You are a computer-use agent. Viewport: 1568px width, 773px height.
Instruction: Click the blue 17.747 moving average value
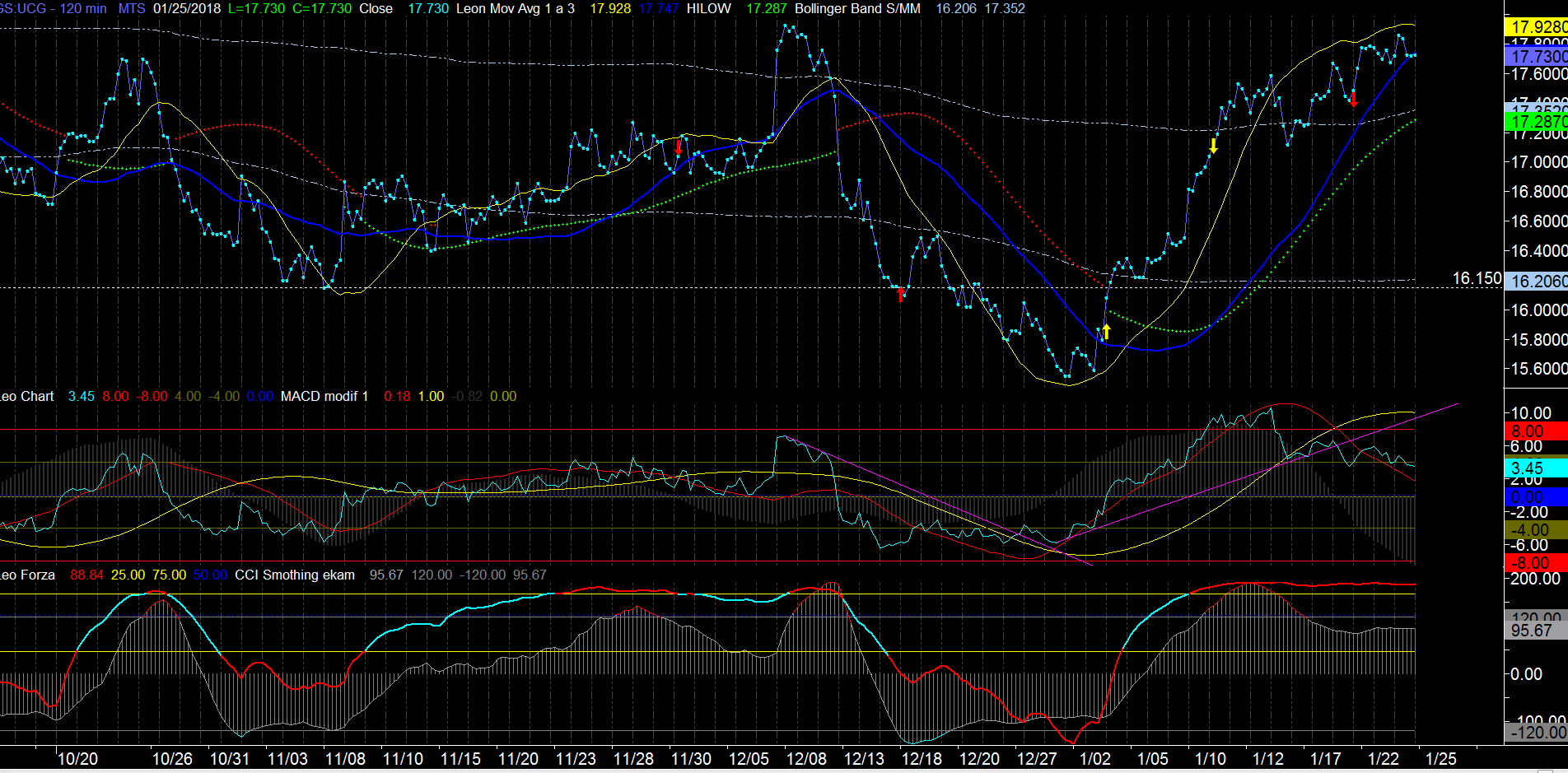point(659,8)
